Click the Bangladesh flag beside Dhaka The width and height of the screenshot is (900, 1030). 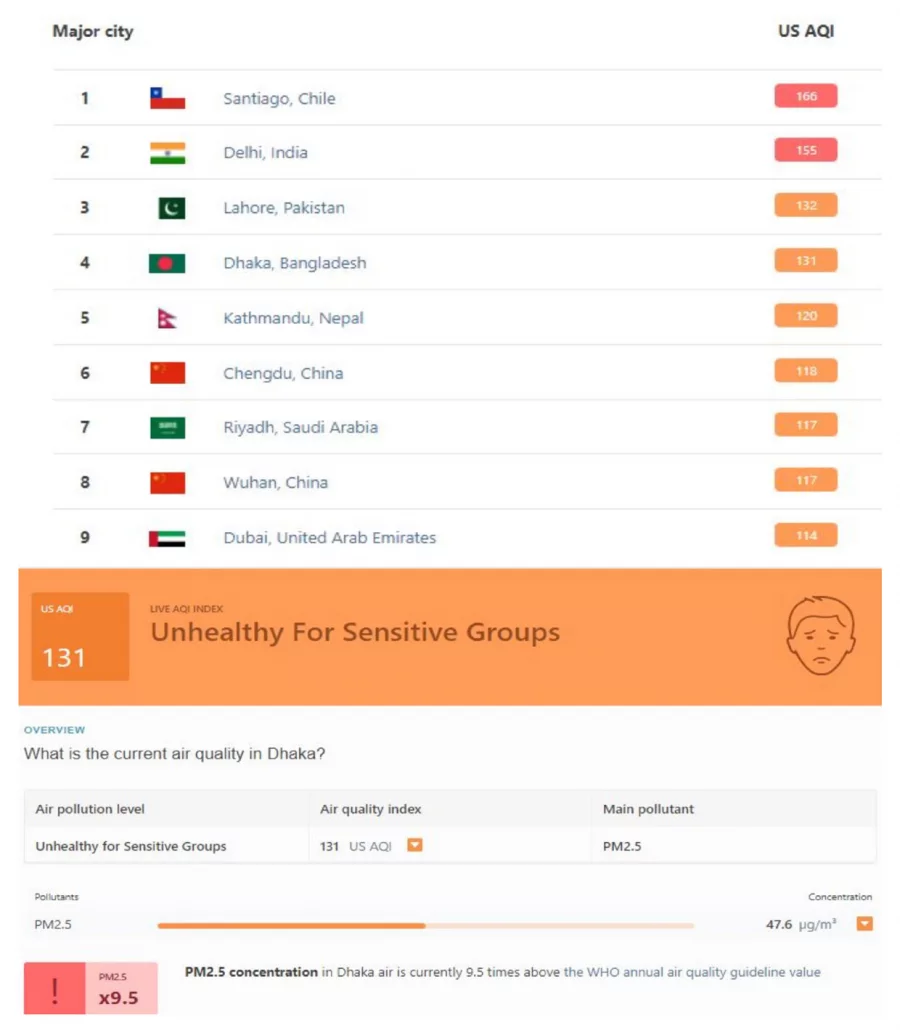(165, 262)
